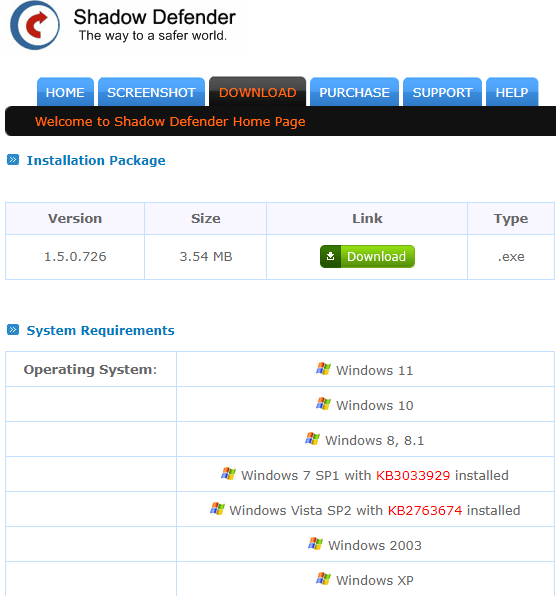
Task: Click the Windows flag icon beside Windows XP
Action: click(x=323, y=579)
